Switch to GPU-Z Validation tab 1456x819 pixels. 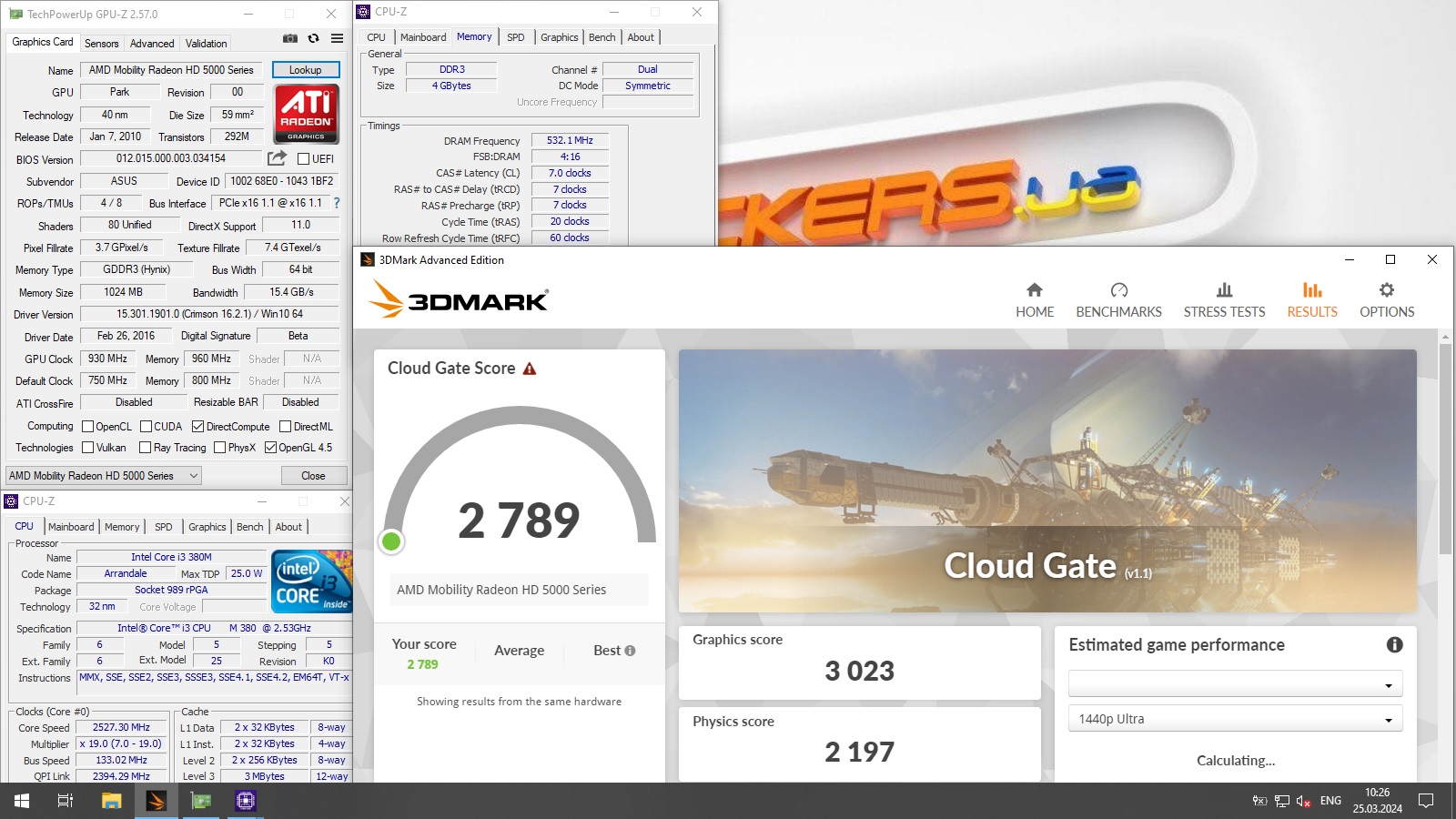point(207,44)
